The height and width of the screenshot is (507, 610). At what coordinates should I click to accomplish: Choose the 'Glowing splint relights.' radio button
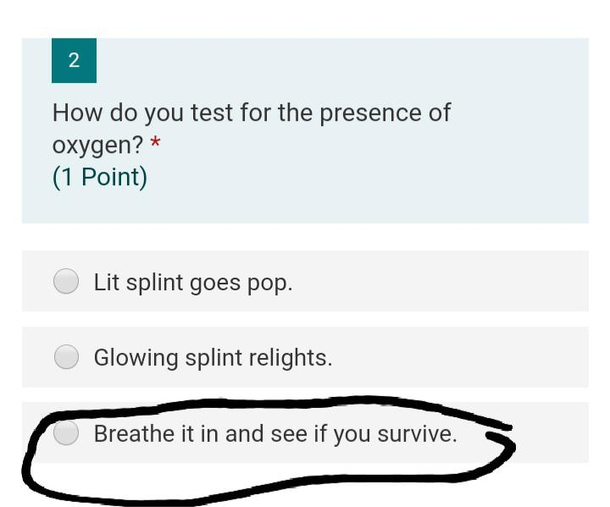[66, 357]
